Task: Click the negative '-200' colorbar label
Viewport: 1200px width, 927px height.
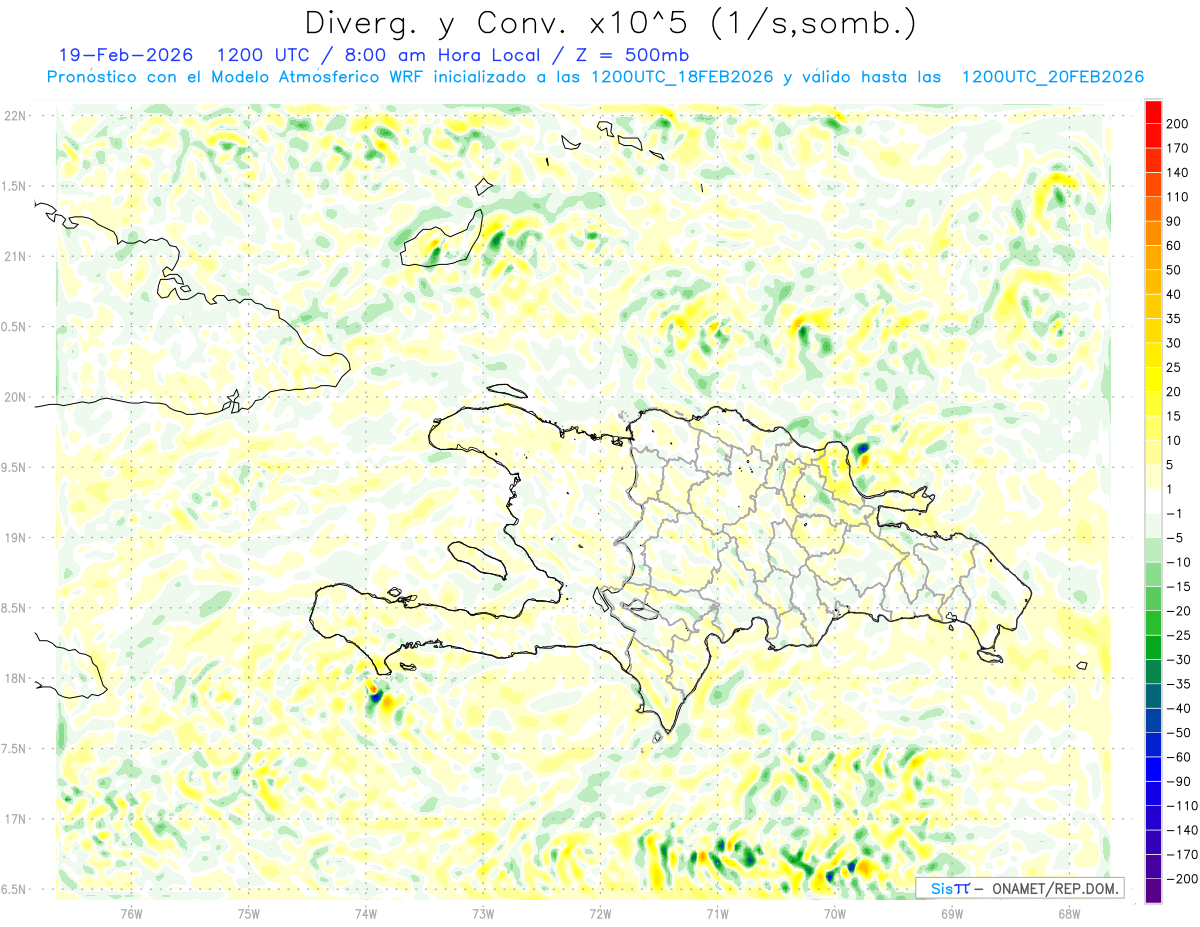Action: pos(1183,878)
